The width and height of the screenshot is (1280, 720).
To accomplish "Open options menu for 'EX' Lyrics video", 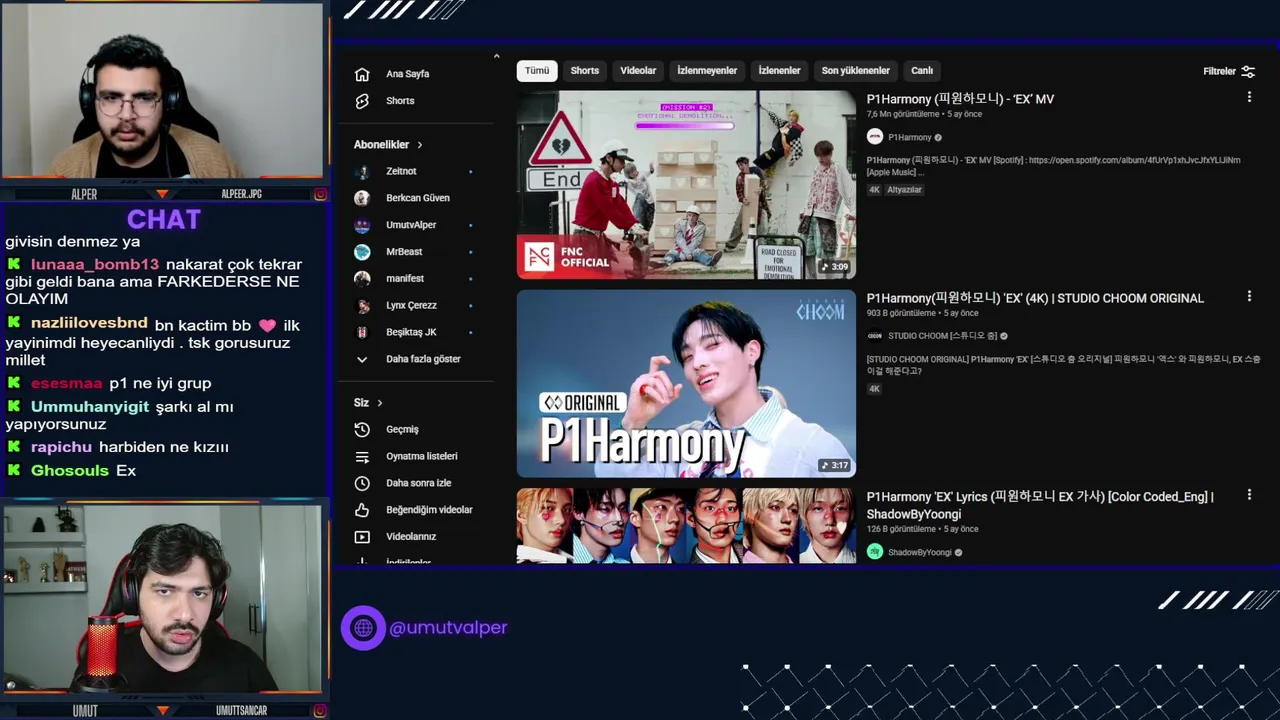I will click(1249, 495).
